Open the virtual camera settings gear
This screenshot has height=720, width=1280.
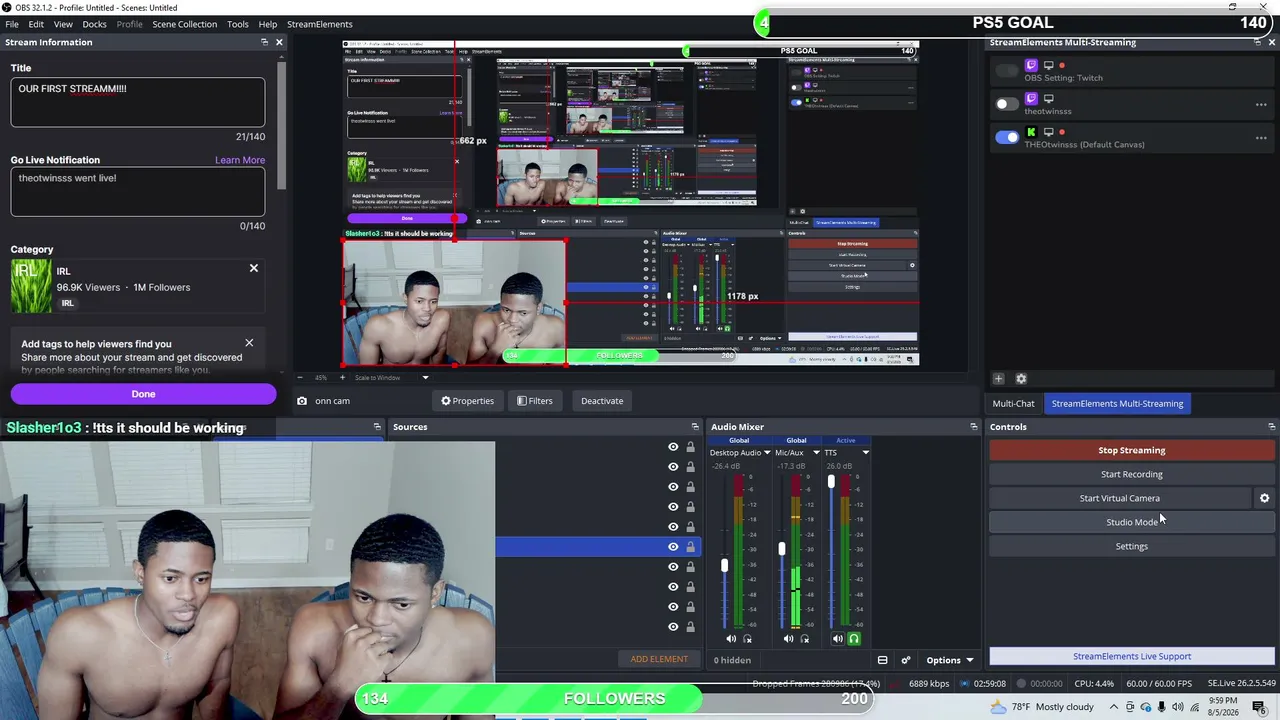point(1264,498)
